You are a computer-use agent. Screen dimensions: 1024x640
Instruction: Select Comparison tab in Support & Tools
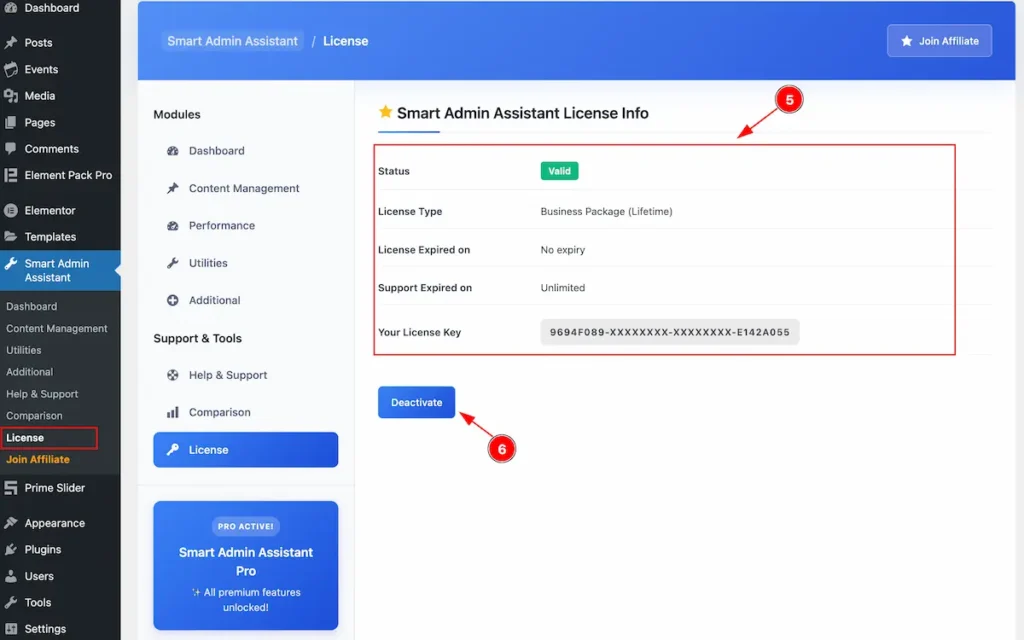(246, 412)
